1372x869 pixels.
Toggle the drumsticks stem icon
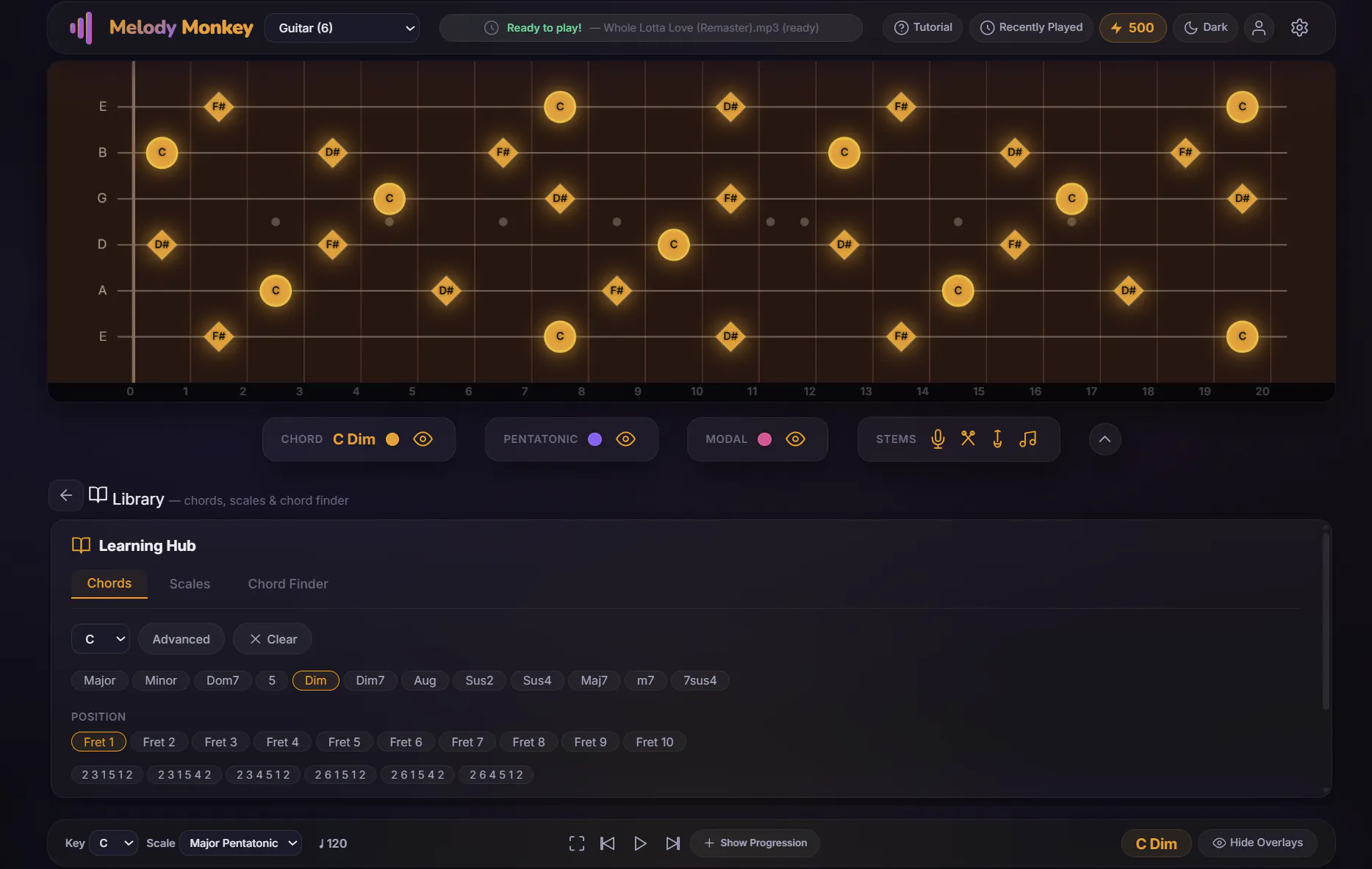click(x=968, y=439)
